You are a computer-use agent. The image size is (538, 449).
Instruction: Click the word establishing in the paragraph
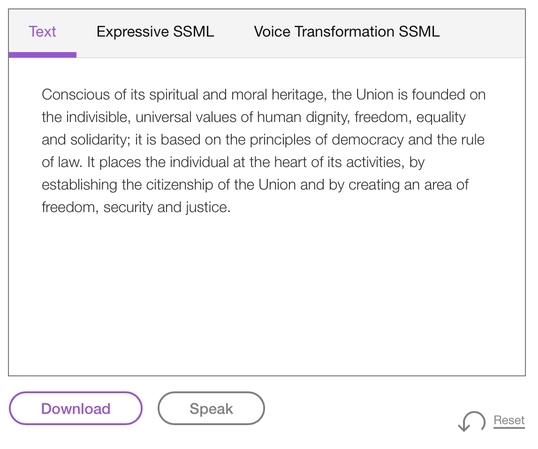pyautogui.click(x=79, y=185)
